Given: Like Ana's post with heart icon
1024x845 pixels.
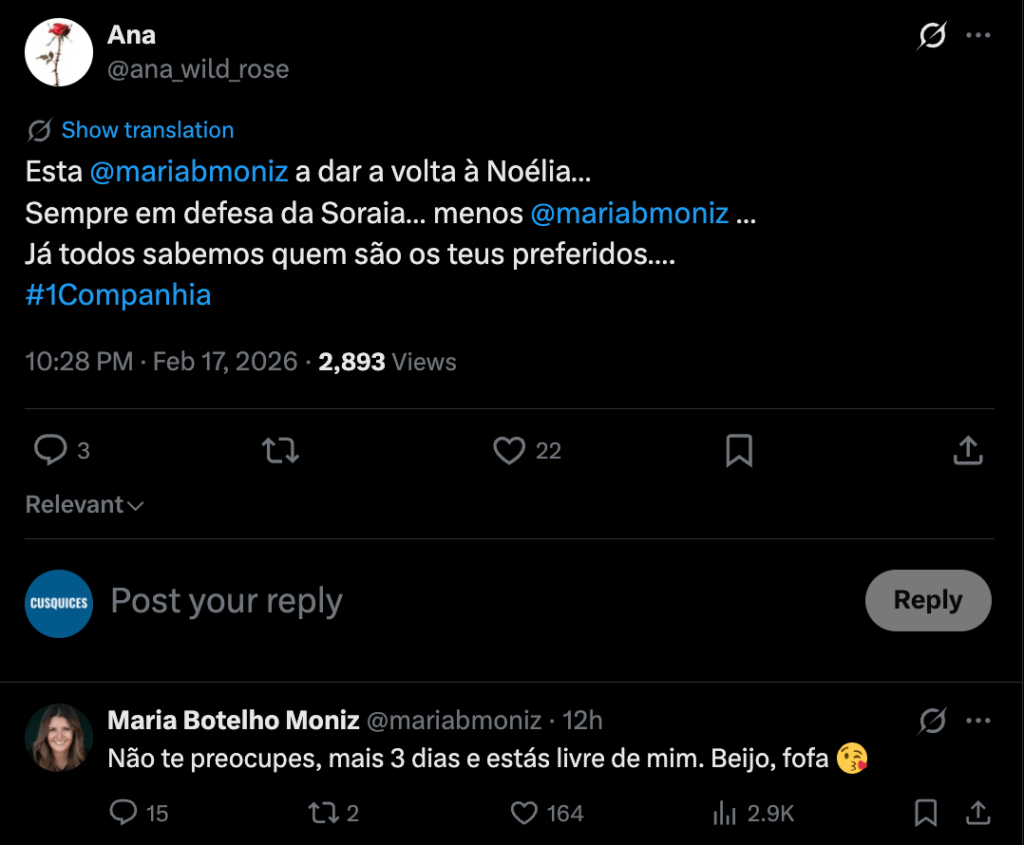Looking at the screenshot, I should 510,451.
